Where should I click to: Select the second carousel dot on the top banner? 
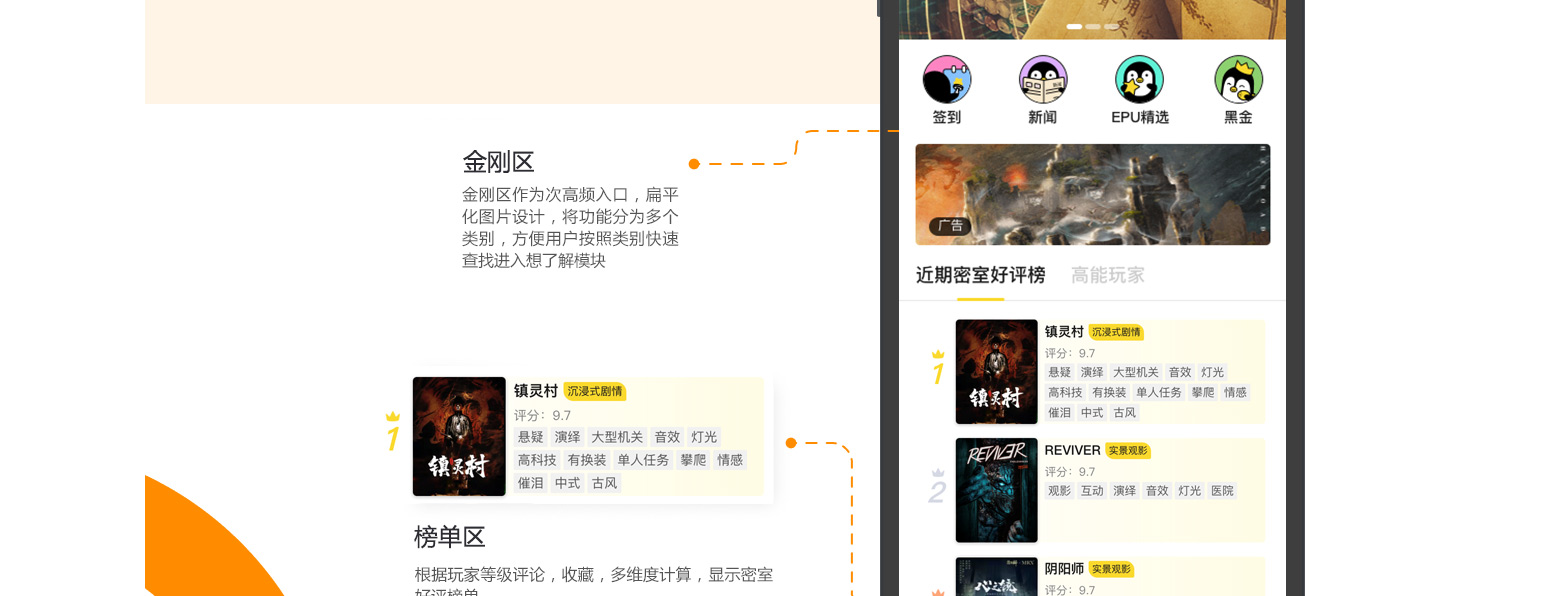tap(1093, 27)
